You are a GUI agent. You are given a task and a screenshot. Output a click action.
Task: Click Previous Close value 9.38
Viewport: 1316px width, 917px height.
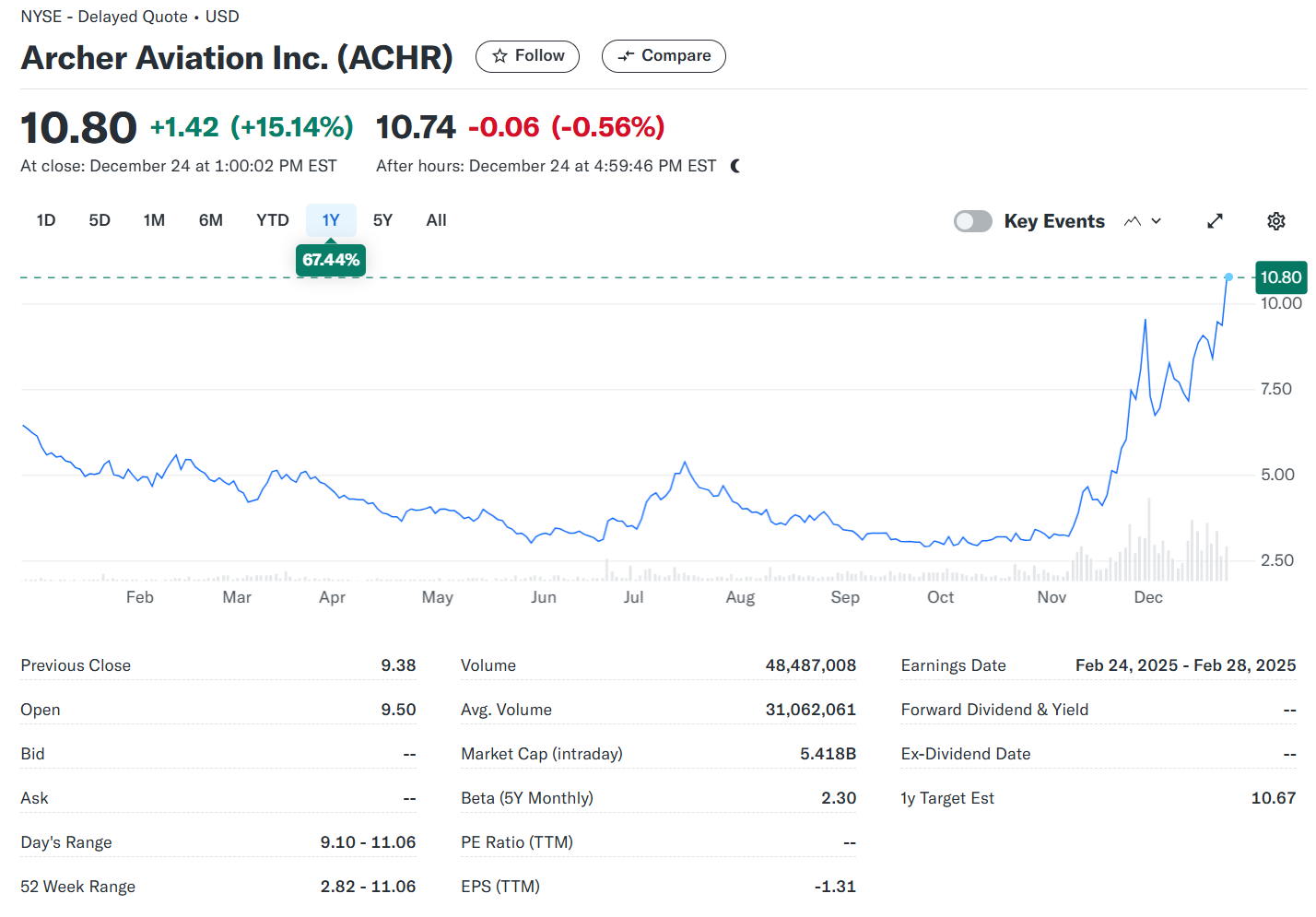(x=398, y=665)
